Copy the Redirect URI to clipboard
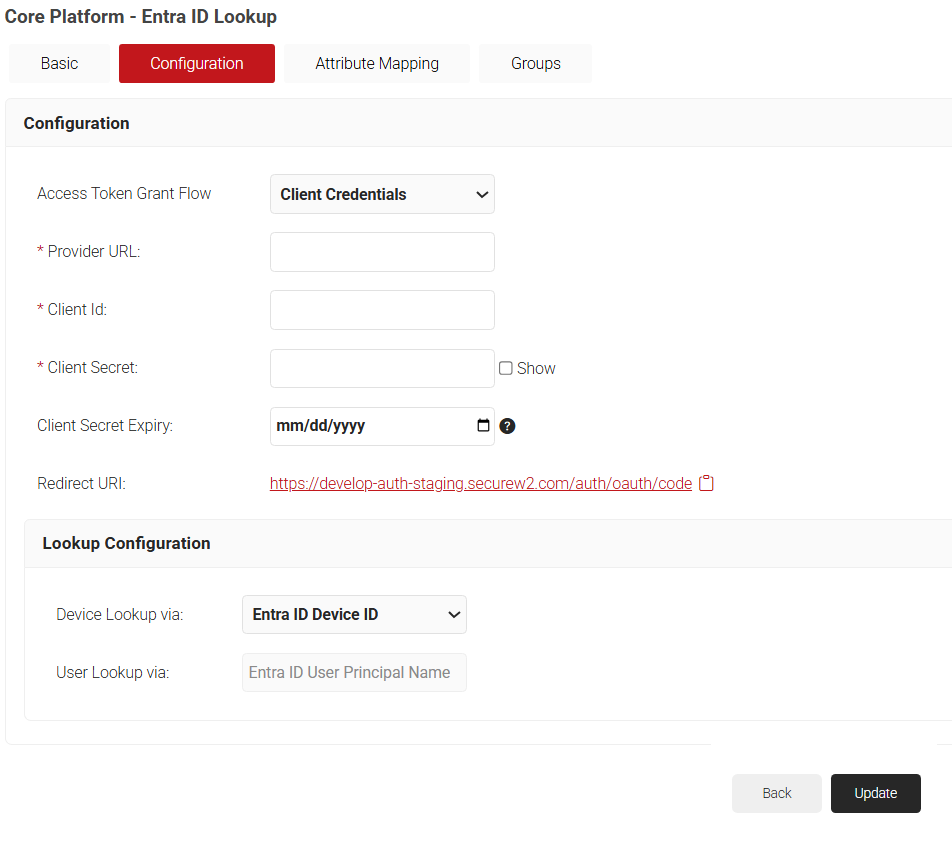Screen dimensions: 952x856 tap(706, 483)
